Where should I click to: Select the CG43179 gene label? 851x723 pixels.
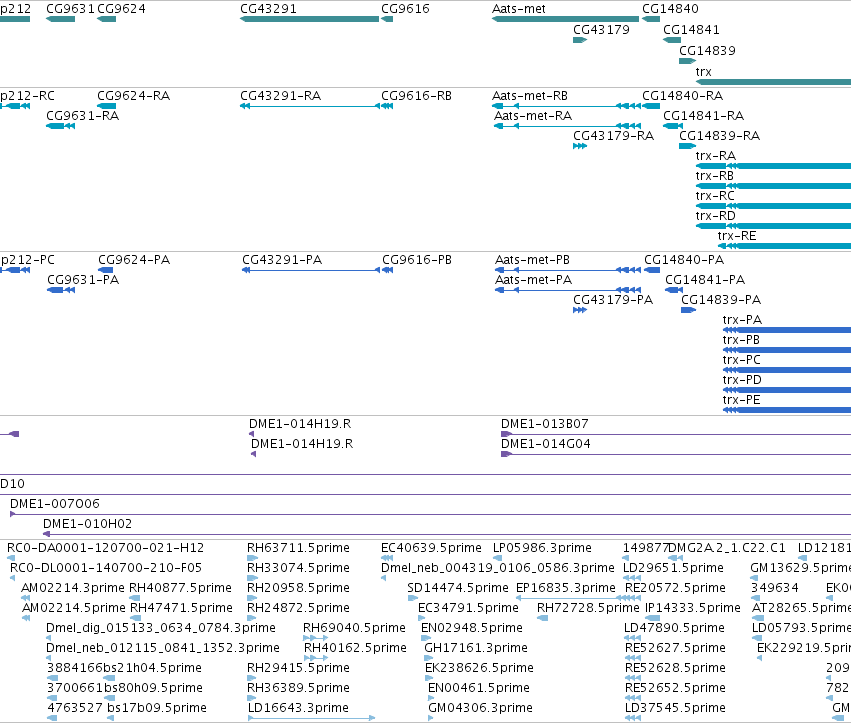coord(601,30)
